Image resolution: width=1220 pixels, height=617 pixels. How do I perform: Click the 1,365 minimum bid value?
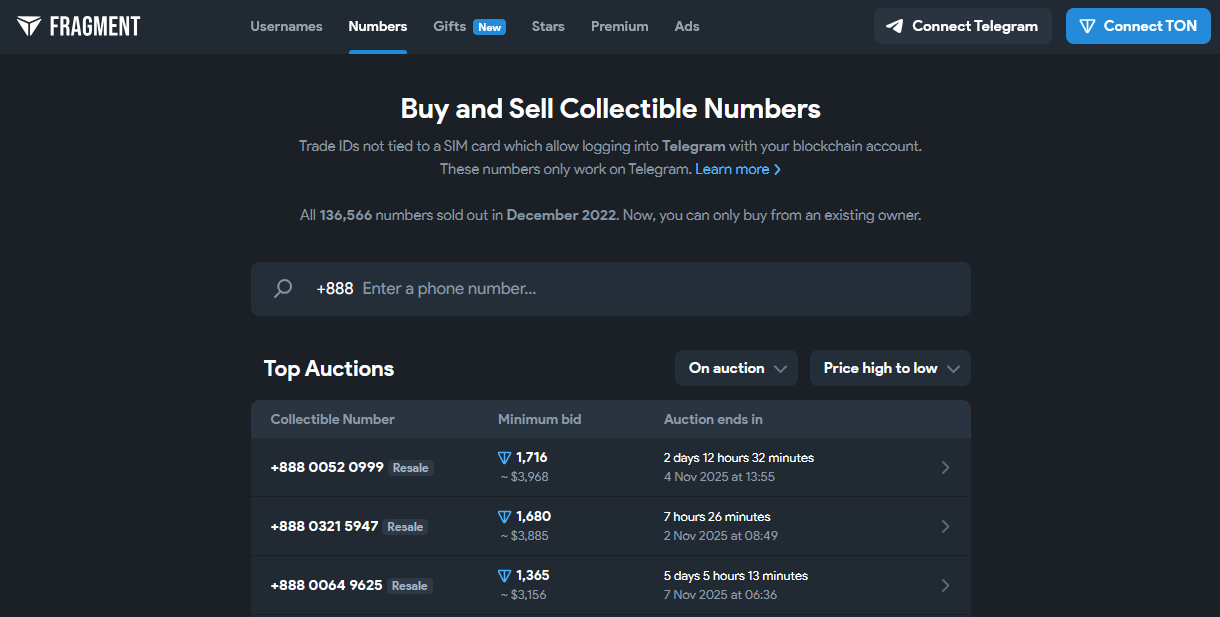(533, 575)
